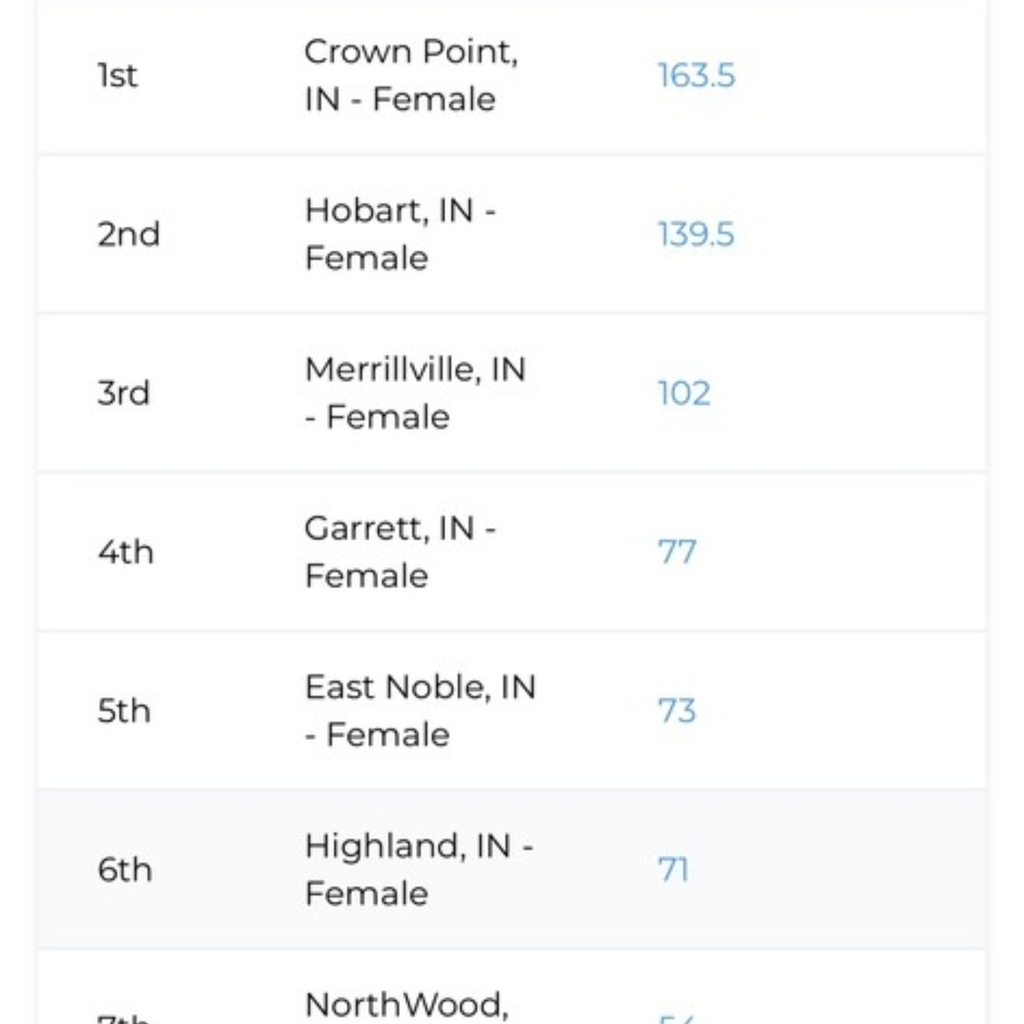Click the 3rd place label
Viewport: 1024px width, 1024px height.
(x=124, y=393)
